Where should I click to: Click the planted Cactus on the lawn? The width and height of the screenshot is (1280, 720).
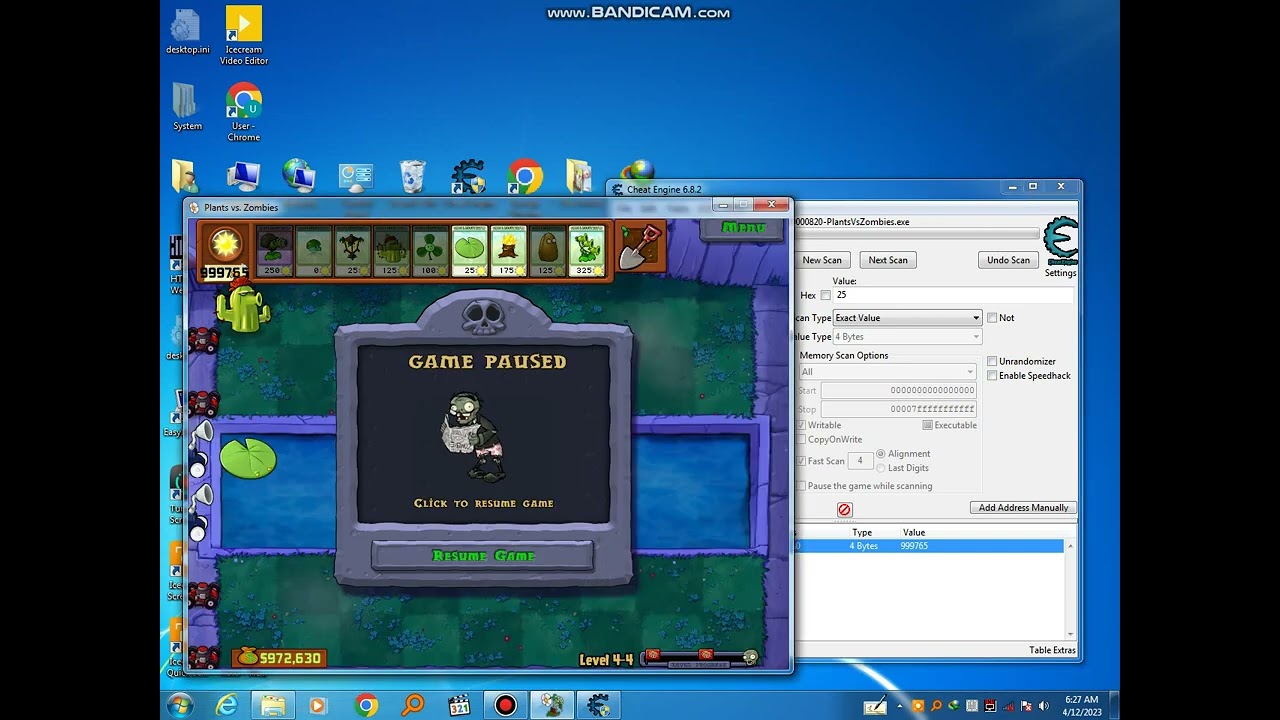[243, 307]
